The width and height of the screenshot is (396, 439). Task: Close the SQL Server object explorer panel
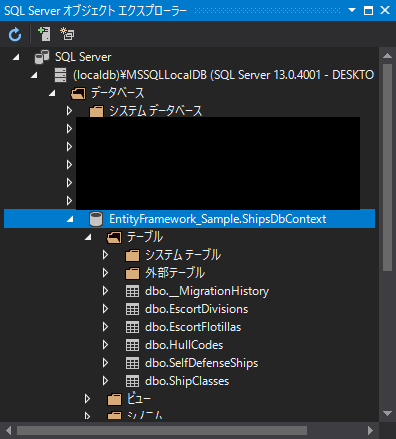tap(385, 10)
